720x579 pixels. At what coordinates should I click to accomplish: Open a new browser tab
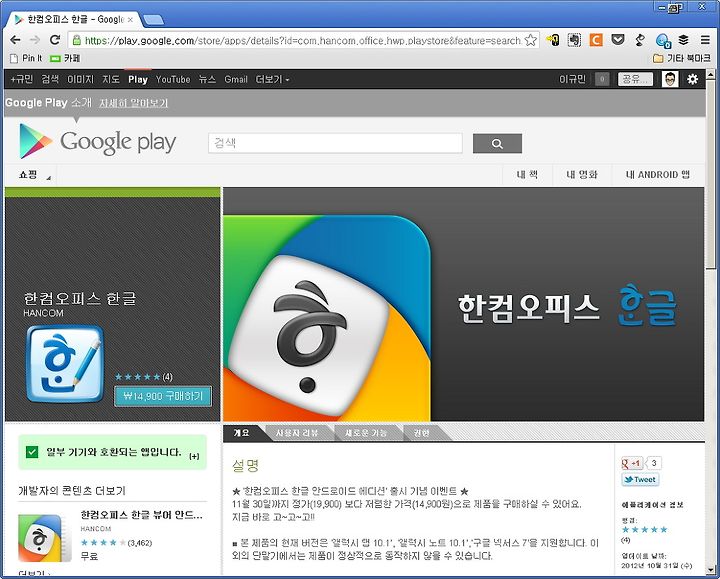tap(153, 20)
